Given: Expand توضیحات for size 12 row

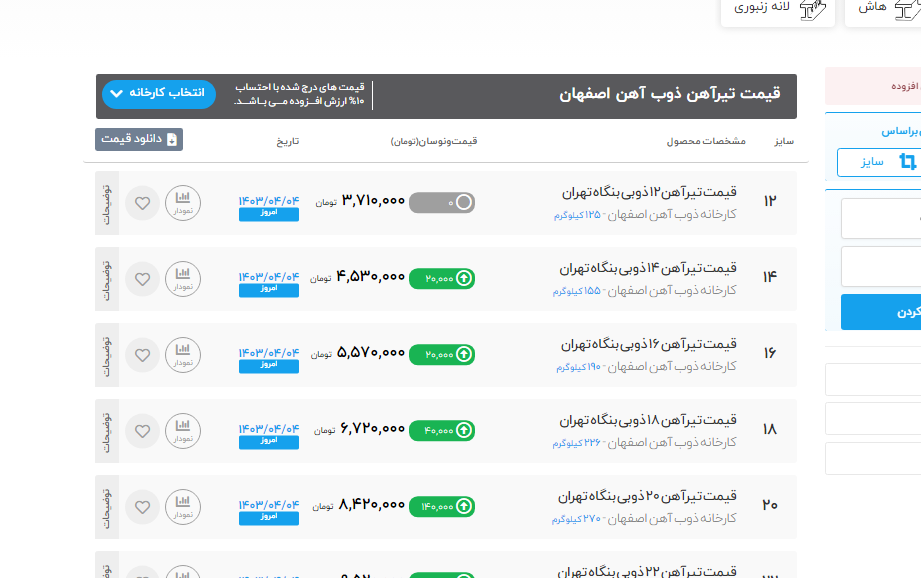Looking at the screenshot, I should point(107,203).
